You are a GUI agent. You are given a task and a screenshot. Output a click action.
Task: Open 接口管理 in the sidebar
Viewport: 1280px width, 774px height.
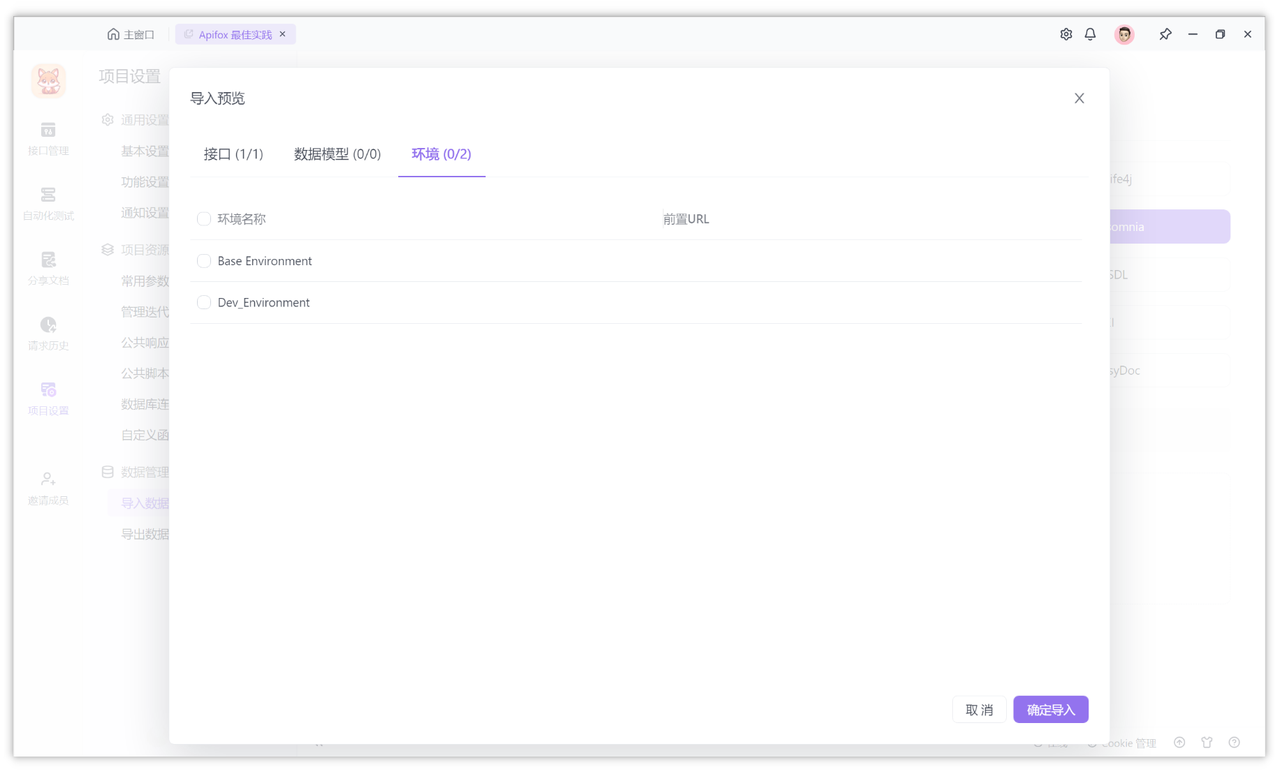(48, 139)
